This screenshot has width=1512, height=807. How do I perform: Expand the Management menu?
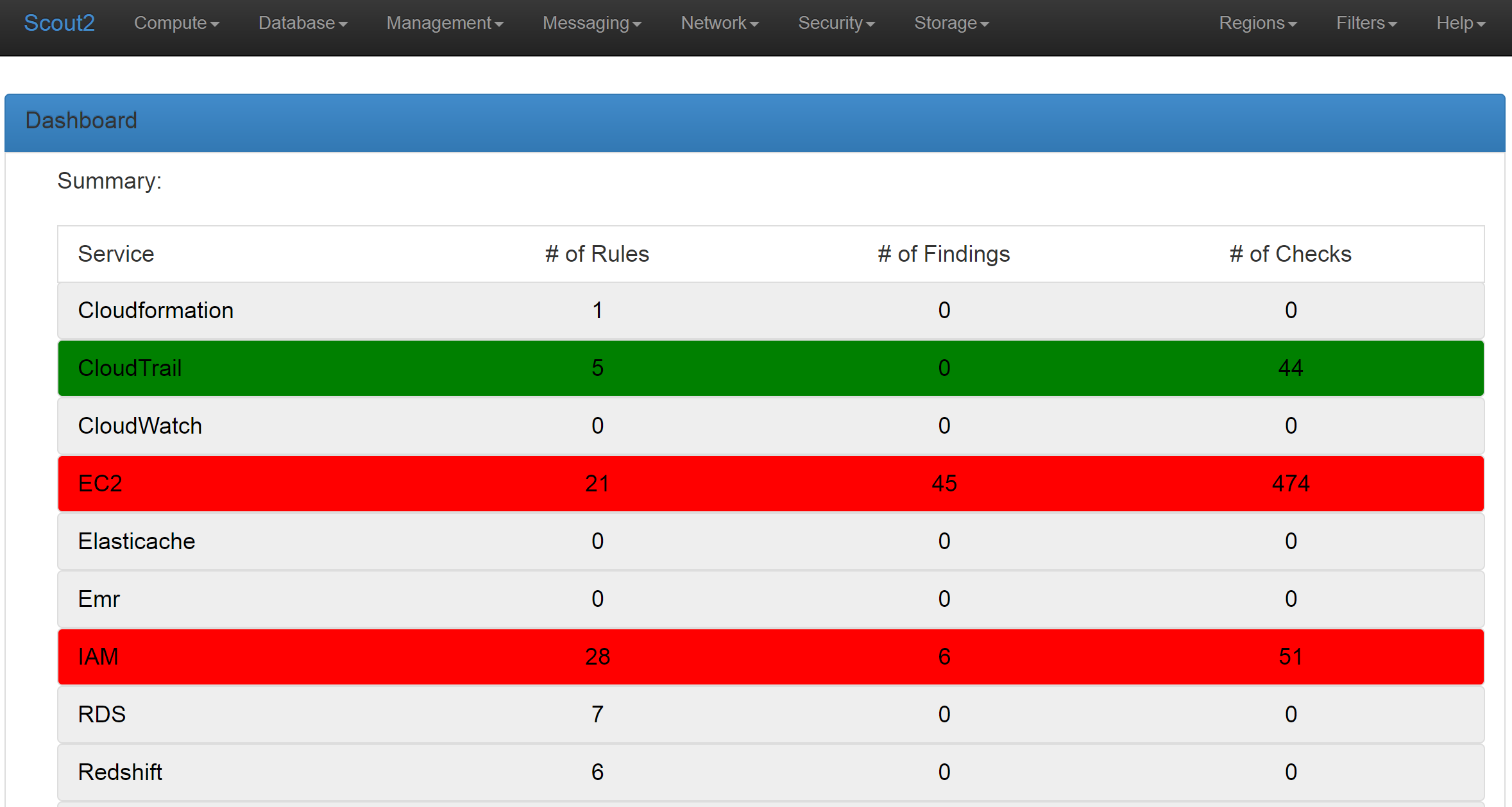coord(445,23)
